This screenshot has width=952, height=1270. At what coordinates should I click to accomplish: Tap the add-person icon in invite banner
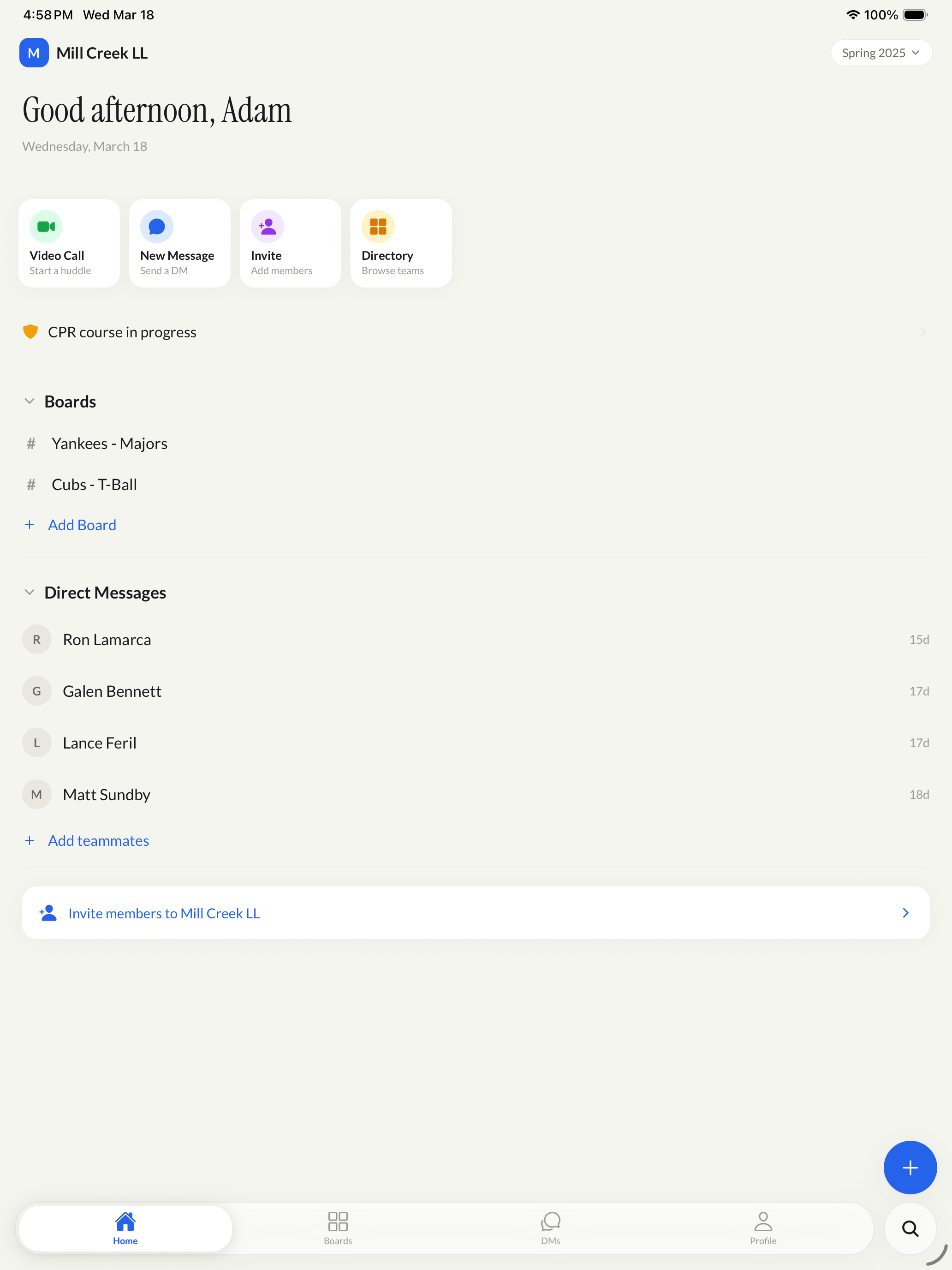coord(48,913)
